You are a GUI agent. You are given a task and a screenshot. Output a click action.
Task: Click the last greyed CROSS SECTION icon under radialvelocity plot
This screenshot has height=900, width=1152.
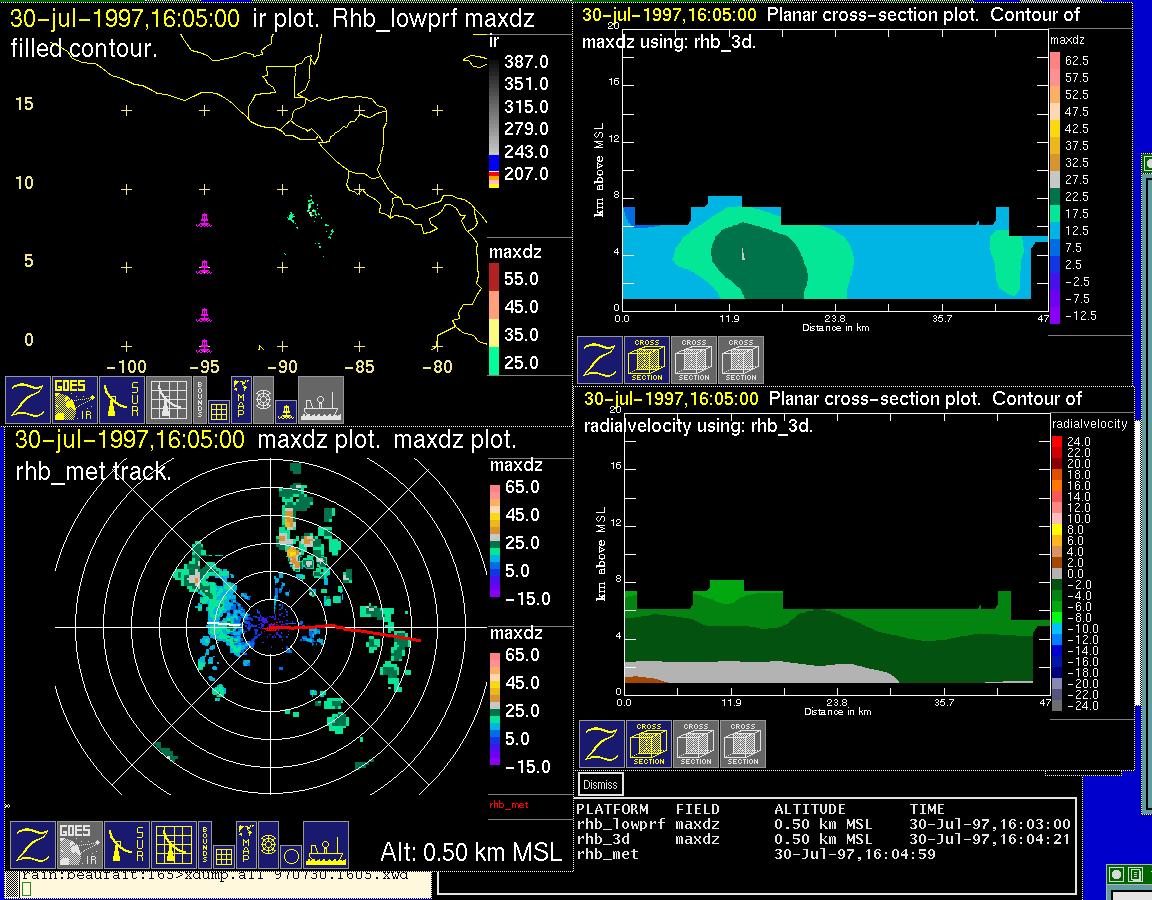click(743, 744)
